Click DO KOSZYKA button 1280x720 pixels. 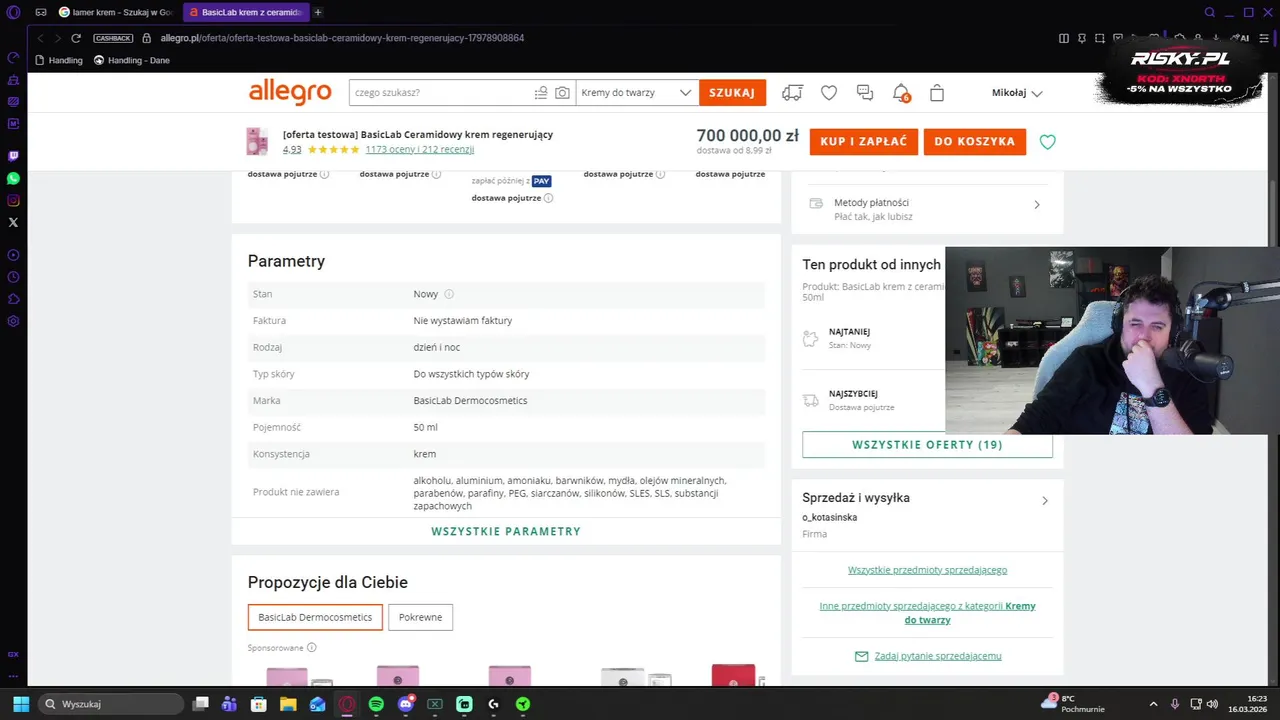pyautogui.click(x=974, y=141)
